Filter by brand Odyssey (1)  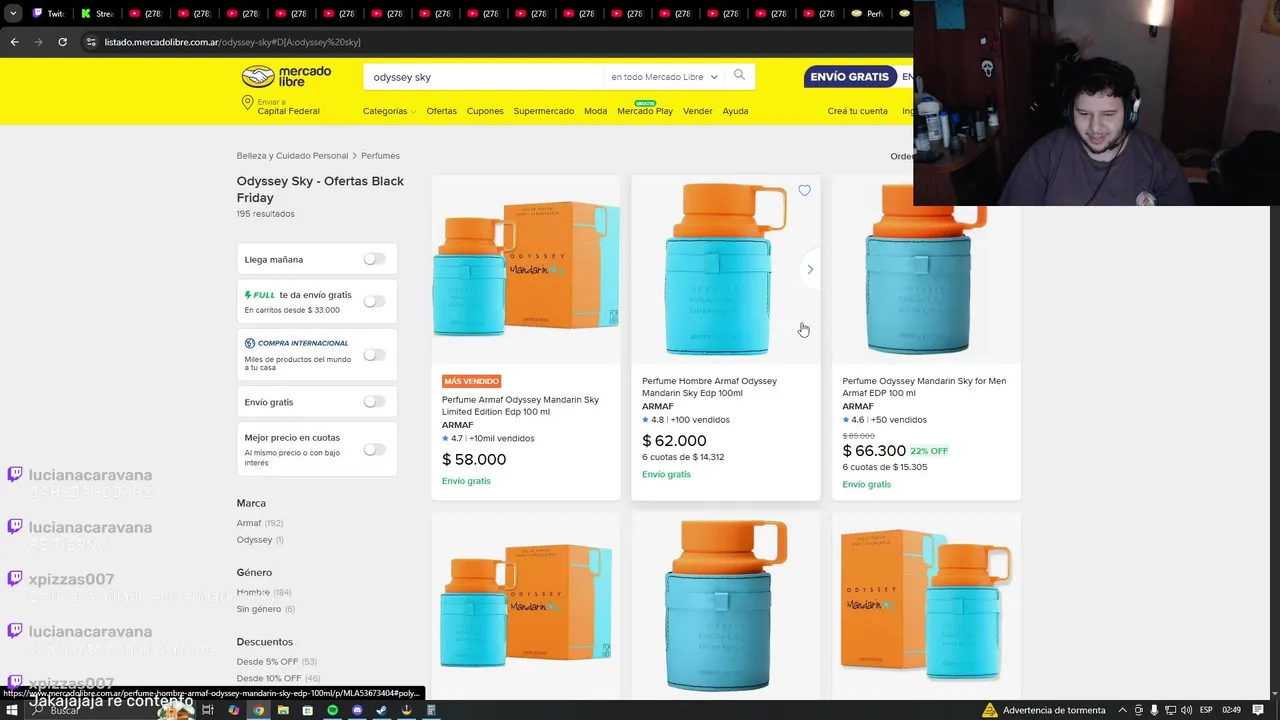coord(260,540)
